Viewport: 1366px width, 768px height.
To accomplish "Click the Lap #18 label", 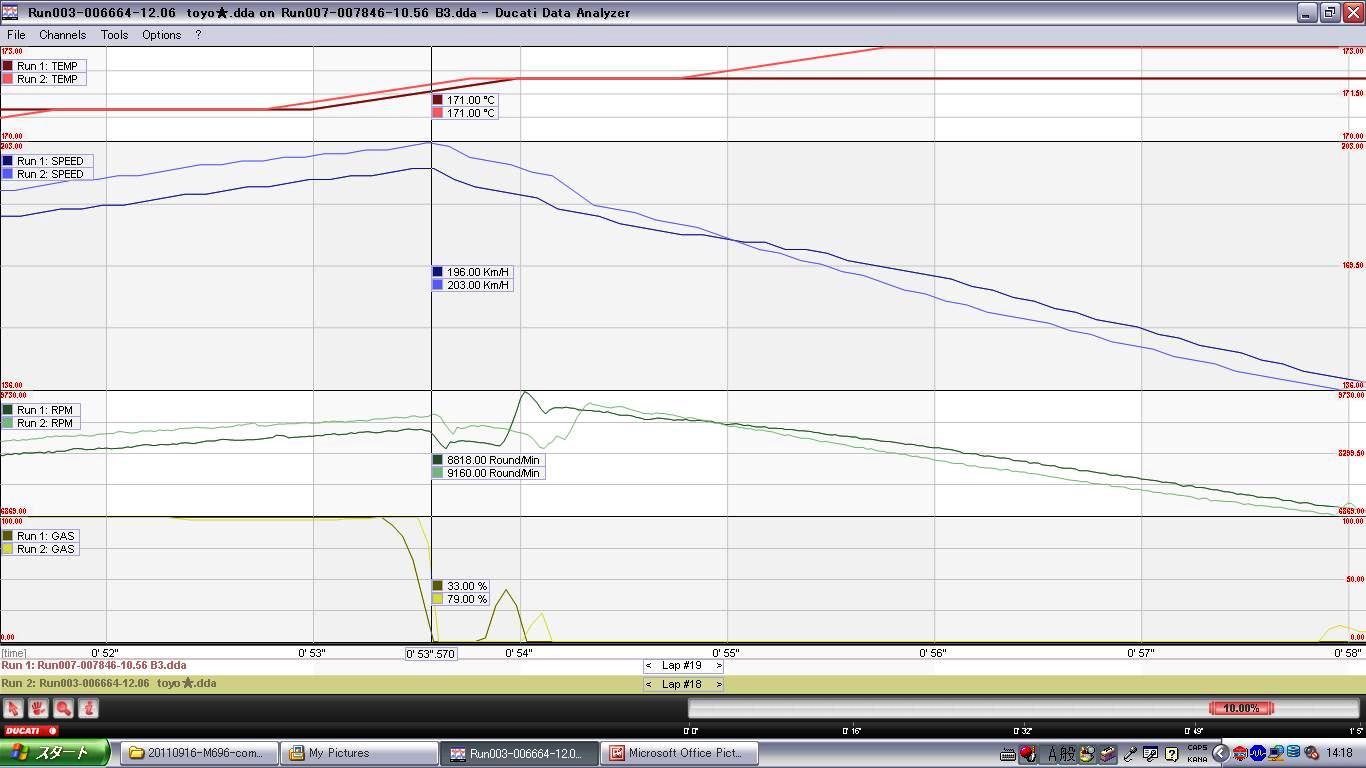I will pos(683,685).
